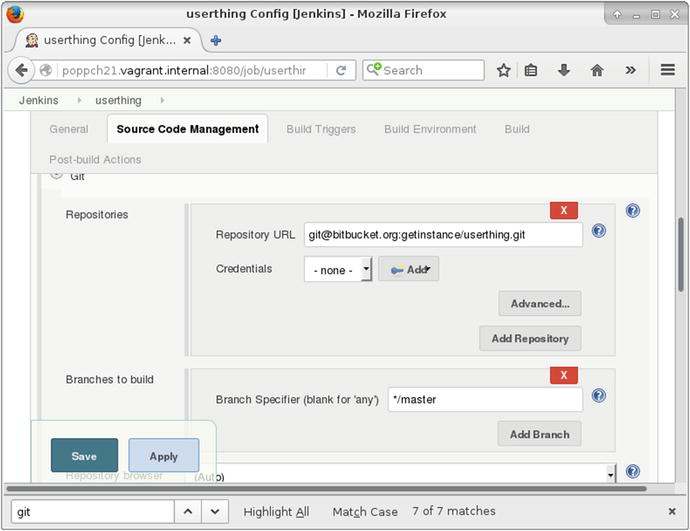
Task: Click the Firefox logo in title bar
Action: click(x=15, y=14)
